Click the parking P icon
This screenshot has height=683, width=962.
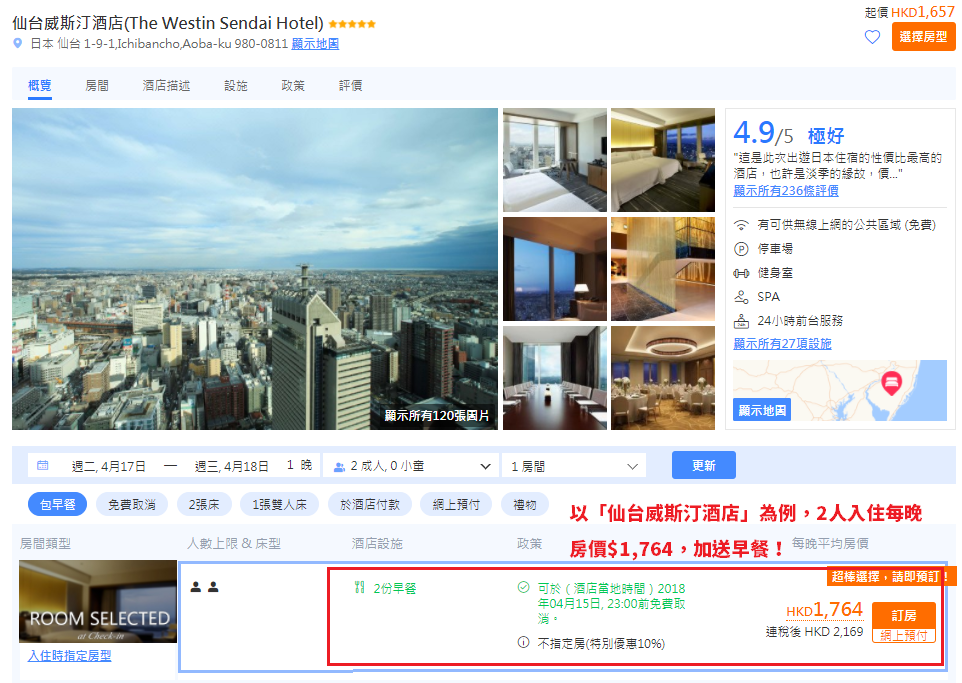pyautogui.click(x=741, y=249)
